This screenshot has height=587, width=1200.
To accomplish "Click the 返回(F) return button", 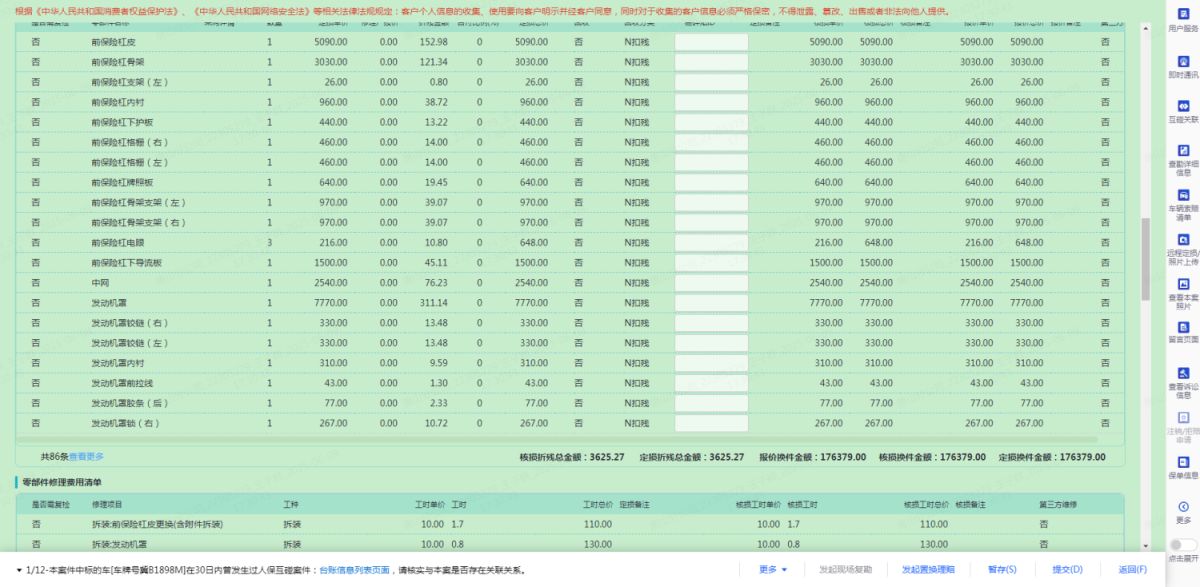I will [x=1132, y=570].
